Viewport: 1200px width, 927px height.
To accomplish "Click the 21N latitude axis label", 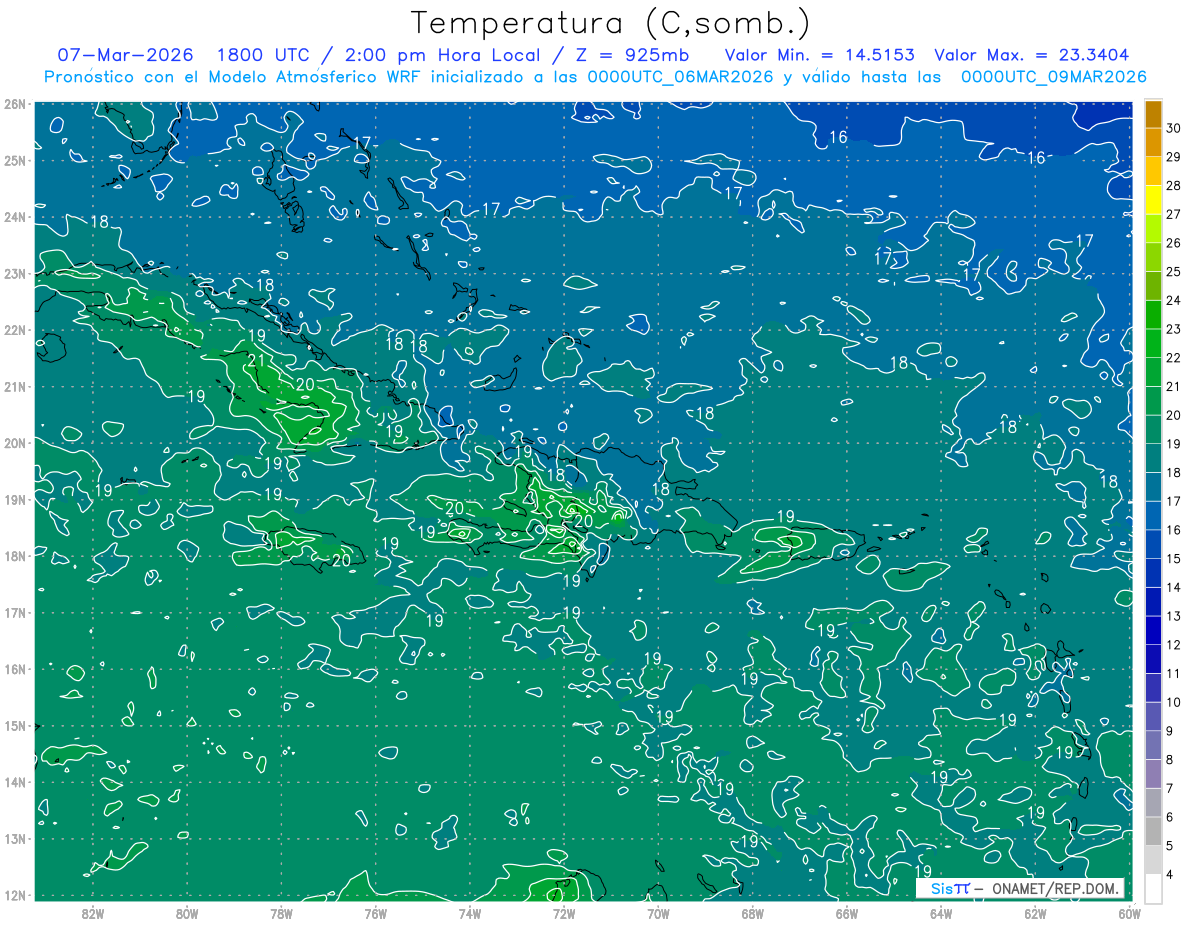I will (x=14, y=387).
